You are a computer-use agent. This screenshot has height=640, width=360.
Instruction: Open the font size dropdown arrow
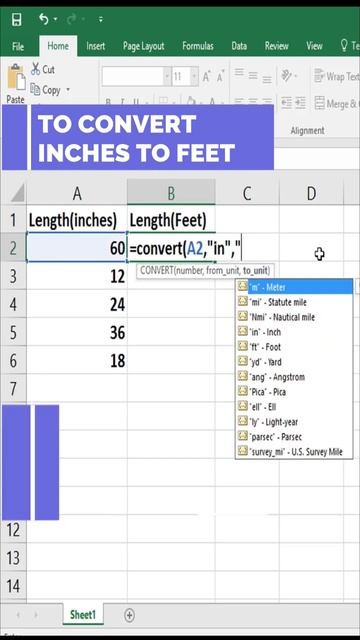point(194,76)
